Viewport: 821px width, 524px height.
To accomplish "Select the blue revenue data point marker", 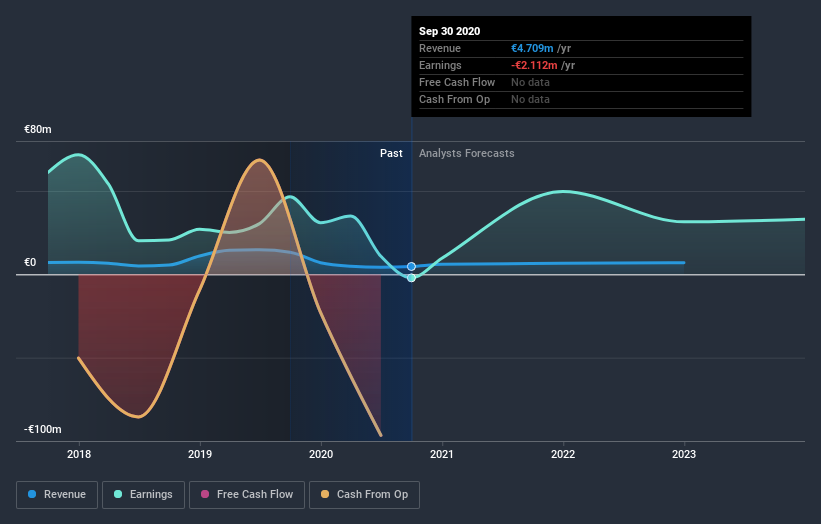I will (x=412, y=266).
